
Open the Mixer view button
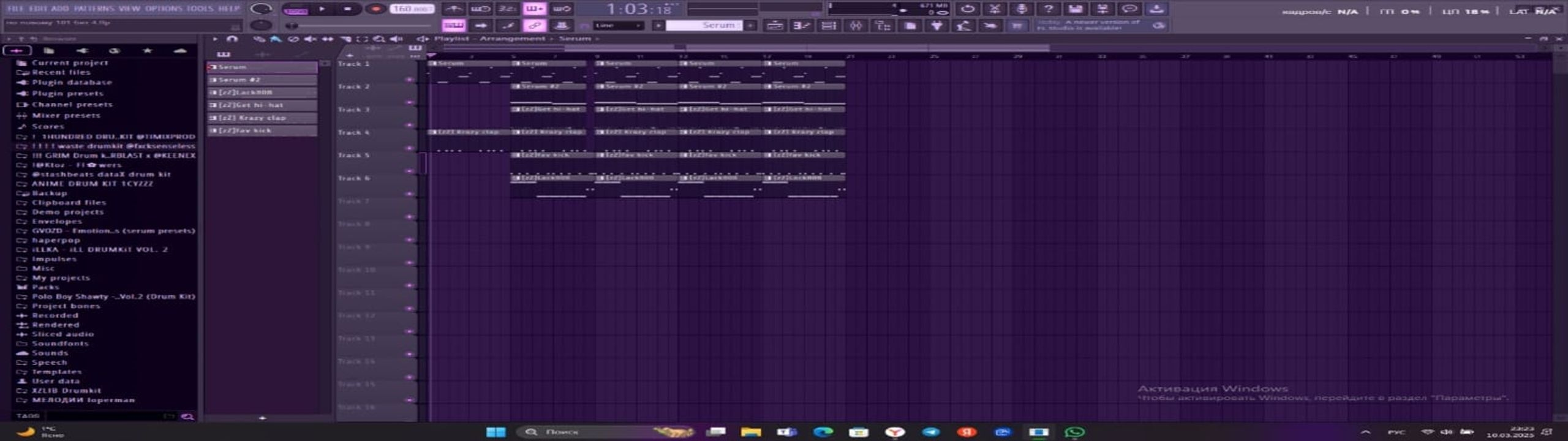[x=856, y=25]
